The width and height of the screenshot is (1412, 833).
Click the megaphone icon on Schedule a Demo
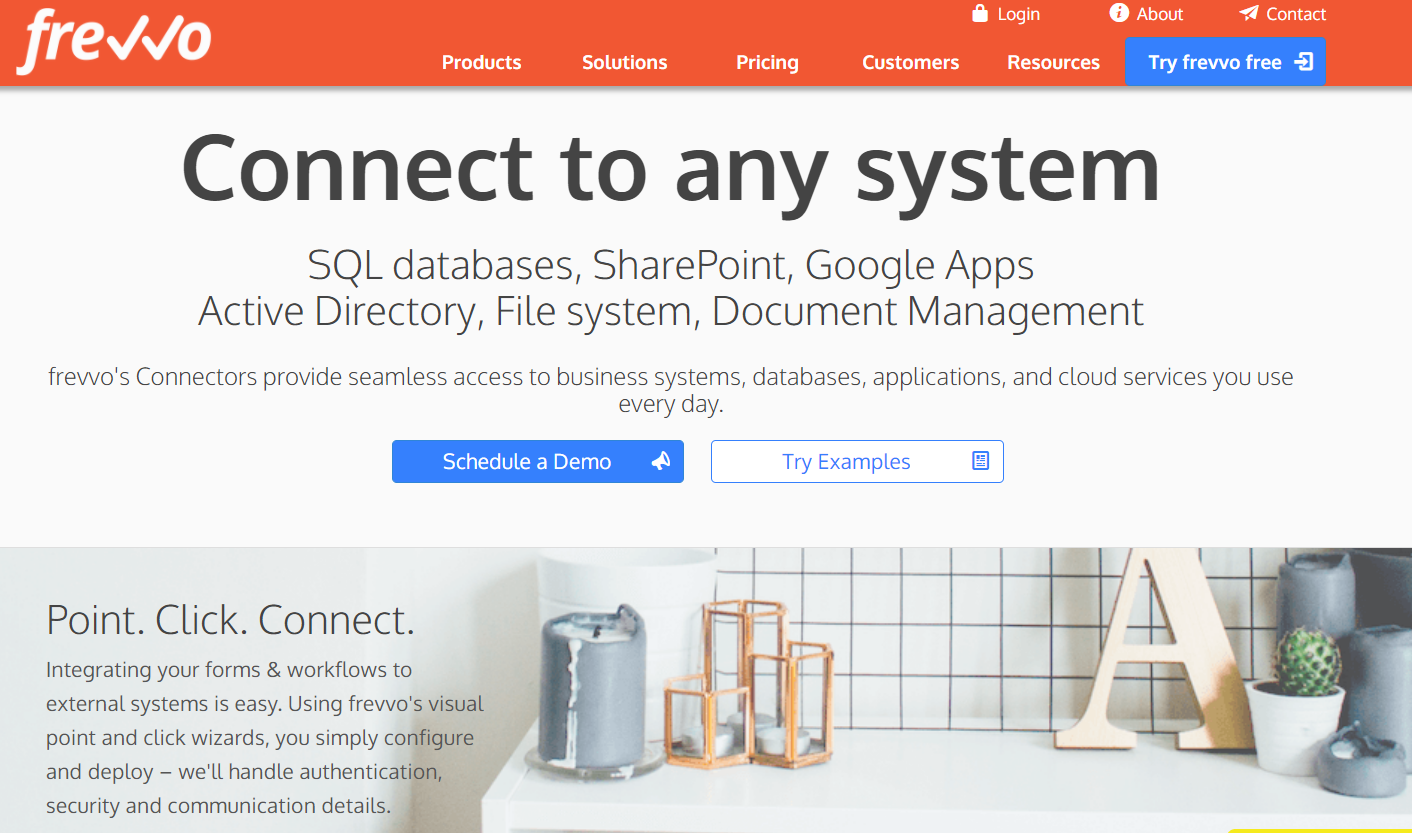[x=661, y=461]
